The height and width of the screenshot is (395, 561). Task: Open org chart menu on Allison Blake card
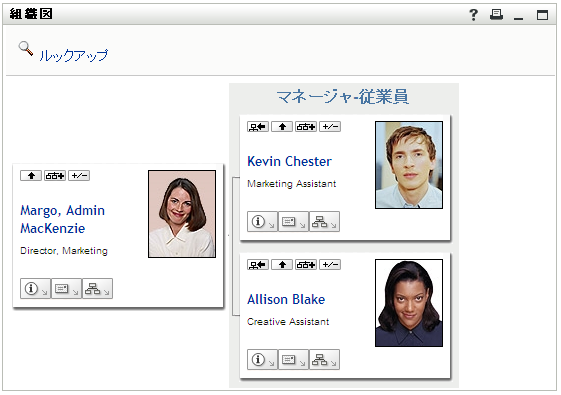pyautogui.click(x=324, y=360)
